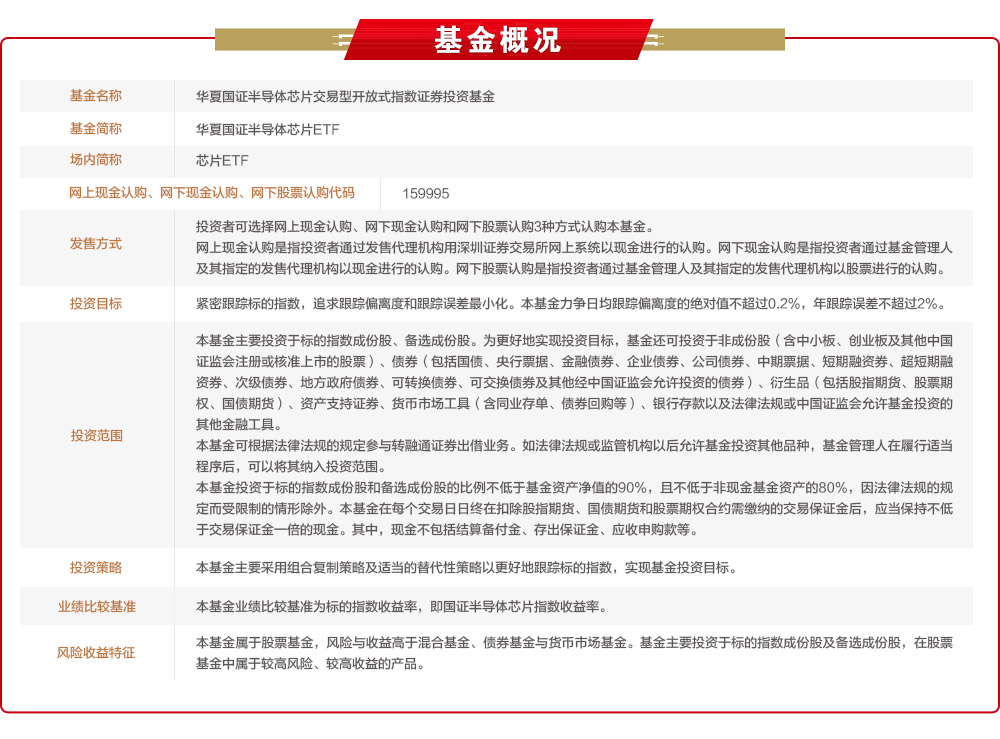The image size is (1000, 739).
Task: Select the 投资目标 label
Action: click(x=96, y=304)
